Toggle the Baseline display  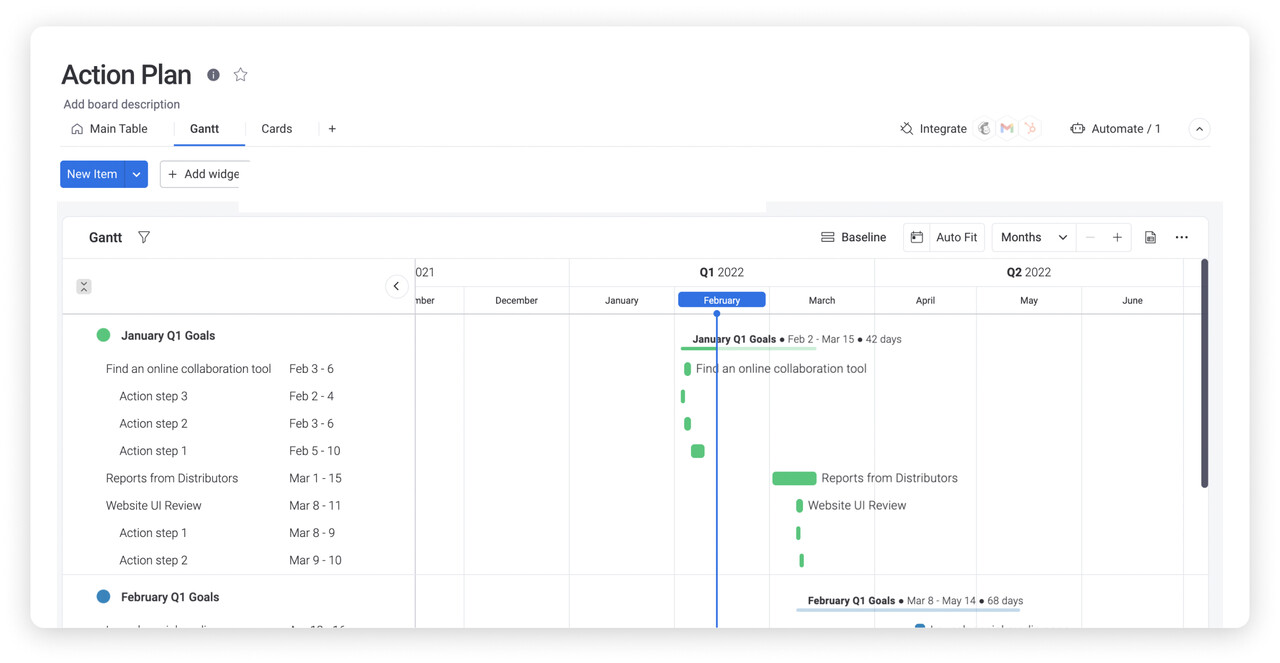pos(853,237)
